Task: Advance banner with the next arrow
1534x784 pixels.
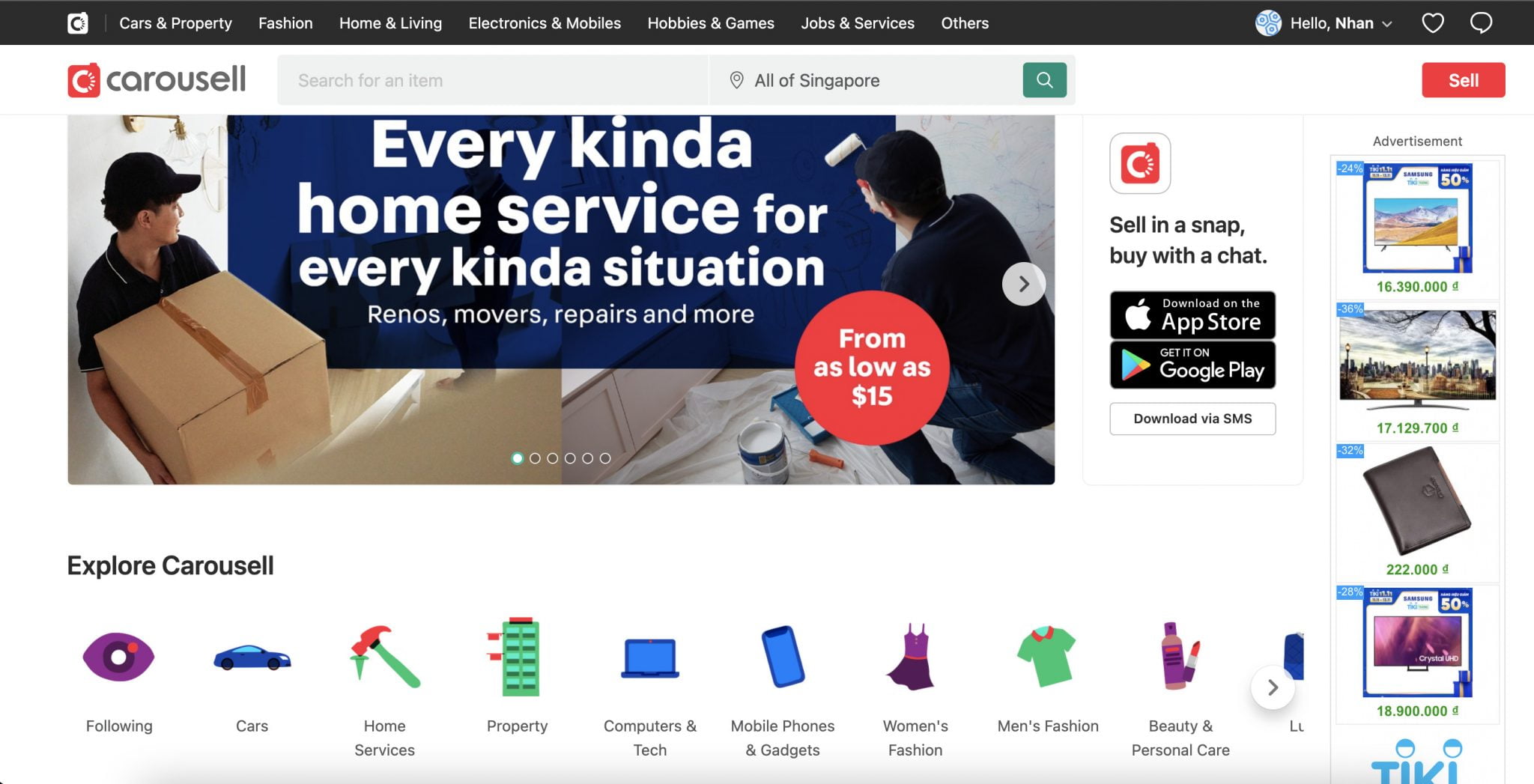Action: (1023, 284)
